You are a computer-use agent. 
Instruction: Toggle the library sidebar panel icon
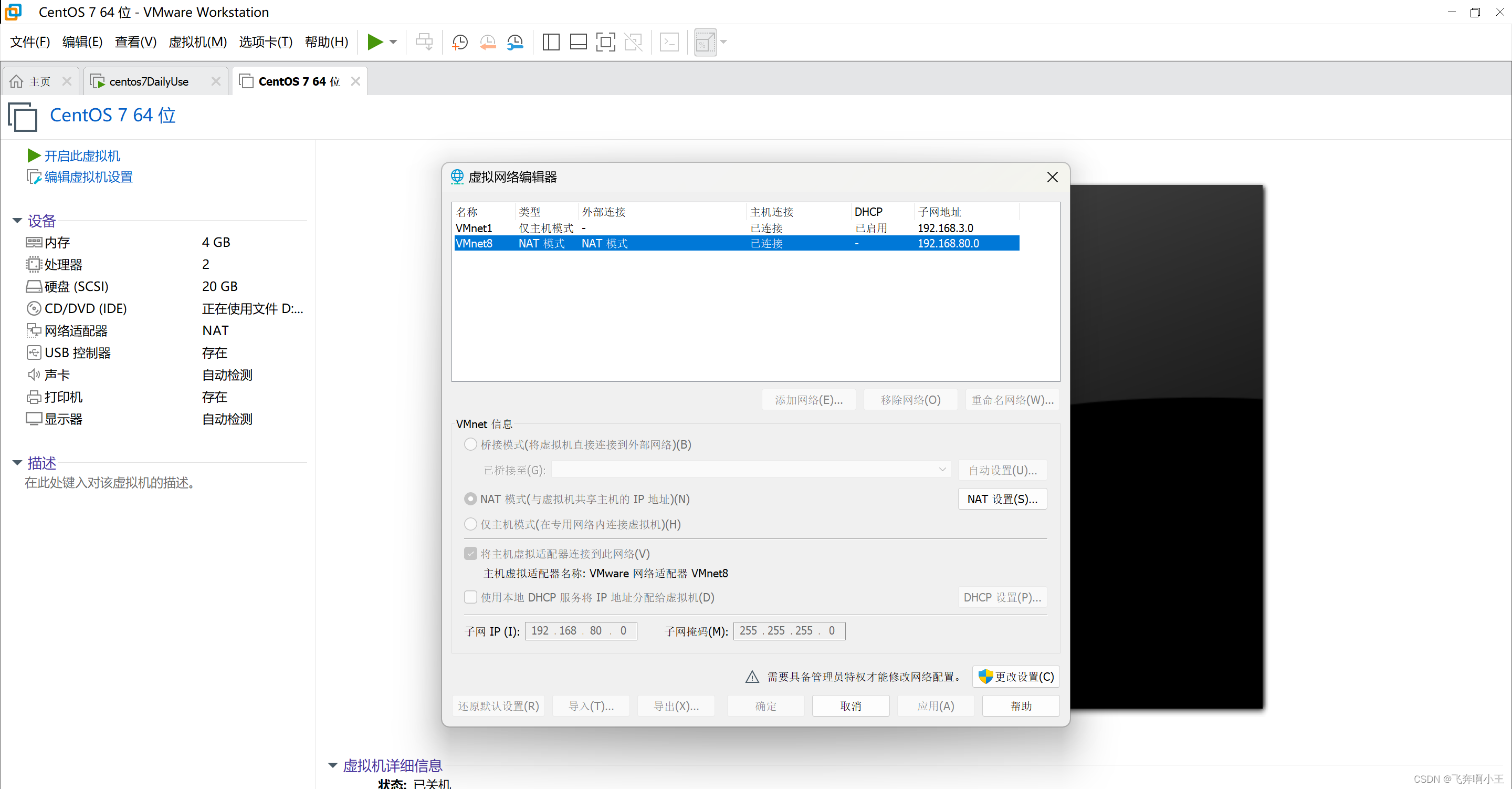click(x=551, y=41)
